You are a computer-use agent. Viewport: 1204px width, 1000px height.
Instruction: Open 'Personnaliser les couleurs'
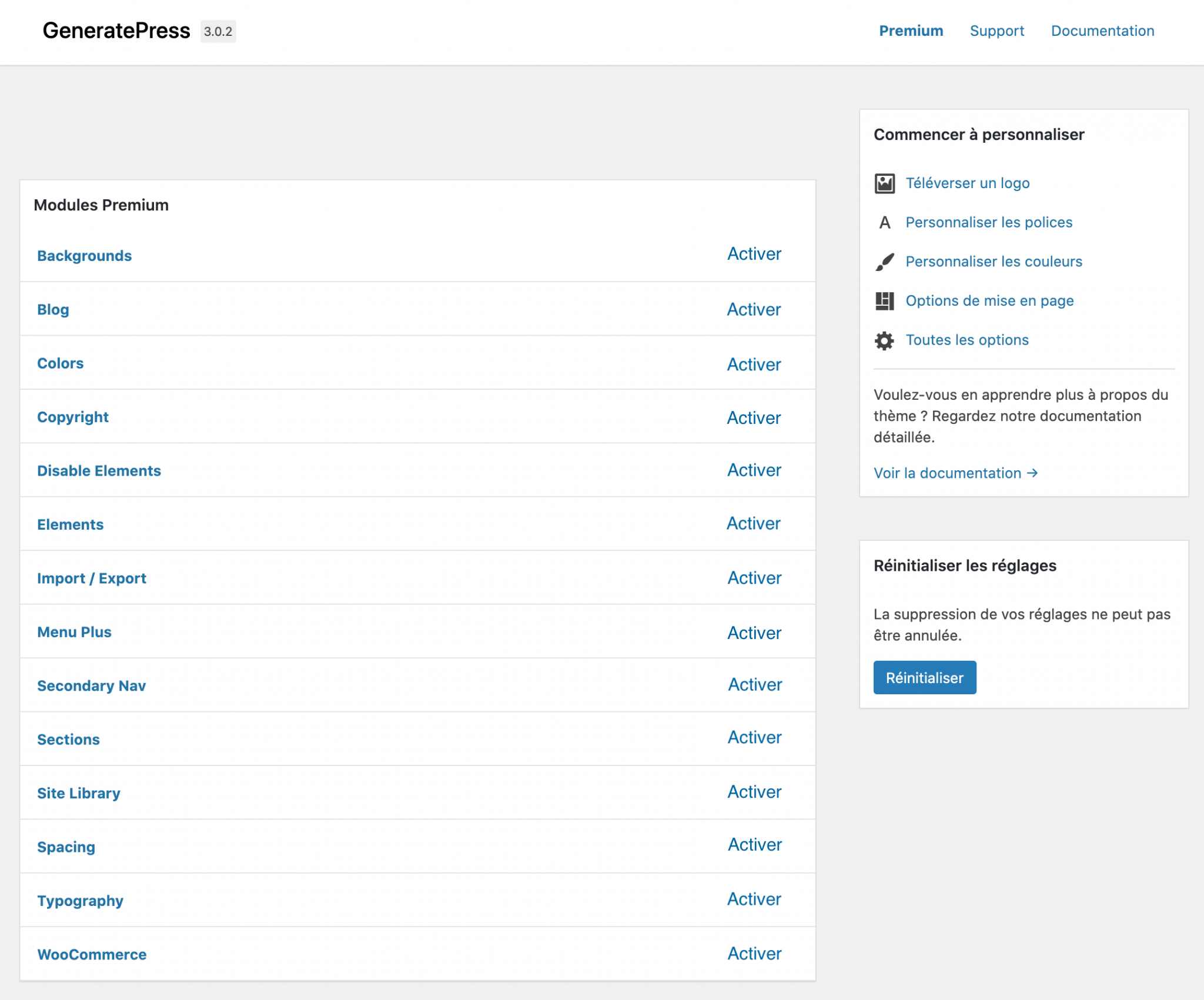coord(994,261)
